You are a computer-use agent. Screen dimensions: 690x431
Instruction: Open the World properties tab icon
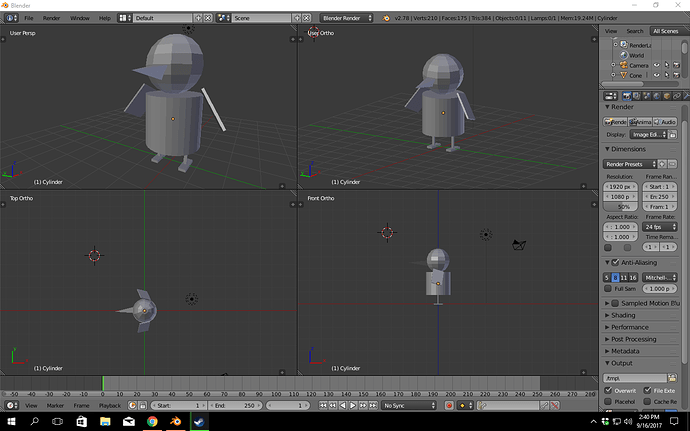[x=657, y=96]
